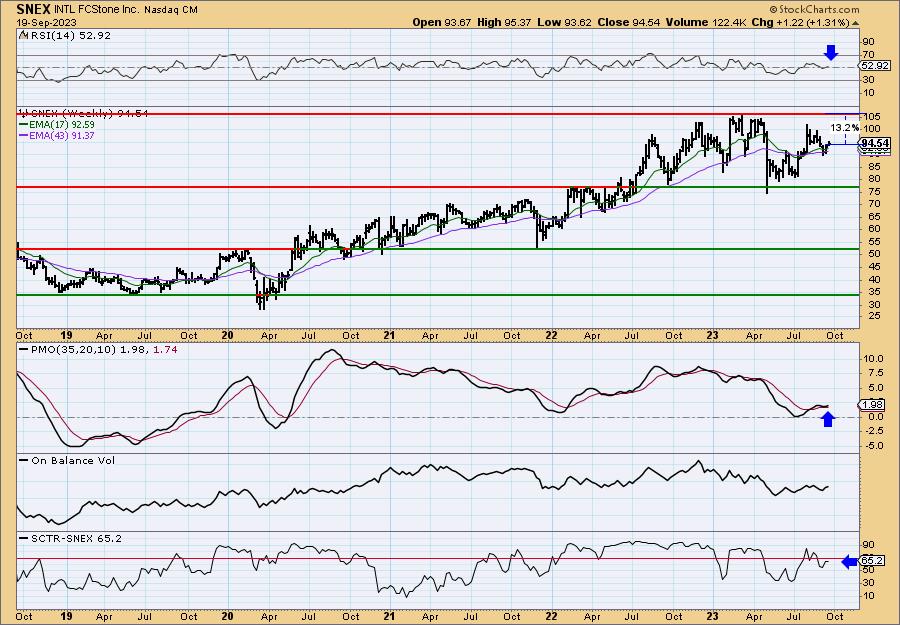Click the price bar icon before SNEX (Weekly)
The width and height of the screenshot is (900, 625).
coord(23,114)
